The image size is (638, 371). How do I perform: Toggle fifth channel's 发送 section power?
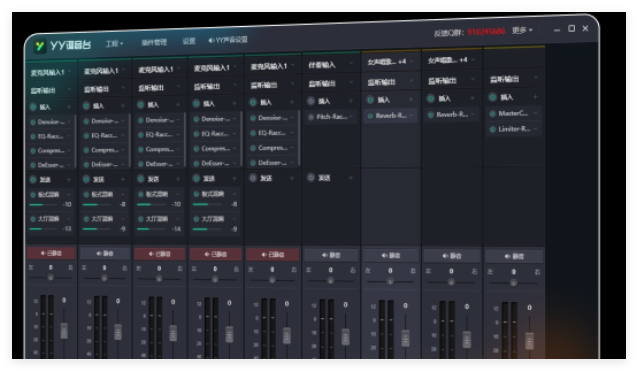pyautogui.click(x=253, y=178)
